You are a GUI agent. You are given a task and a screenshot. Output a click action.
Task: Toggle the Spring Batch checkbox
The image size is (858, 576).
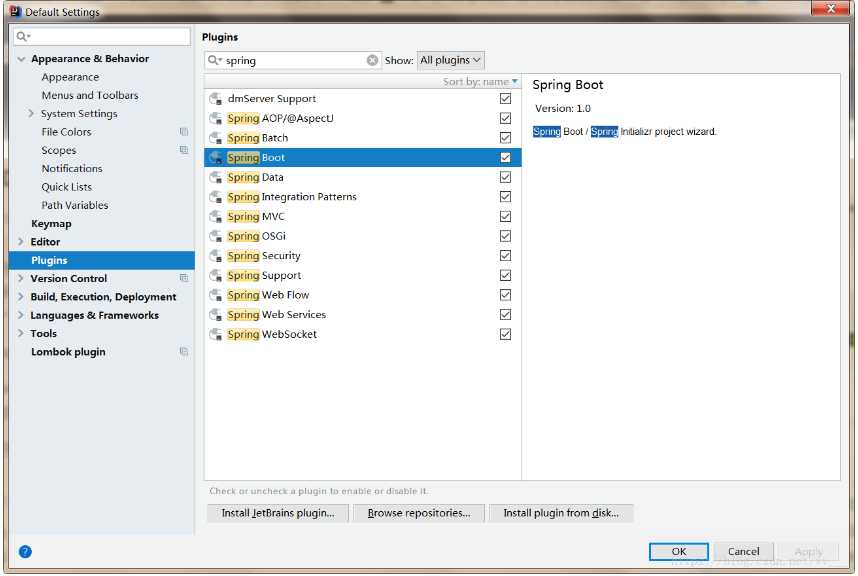click(506, 138)
